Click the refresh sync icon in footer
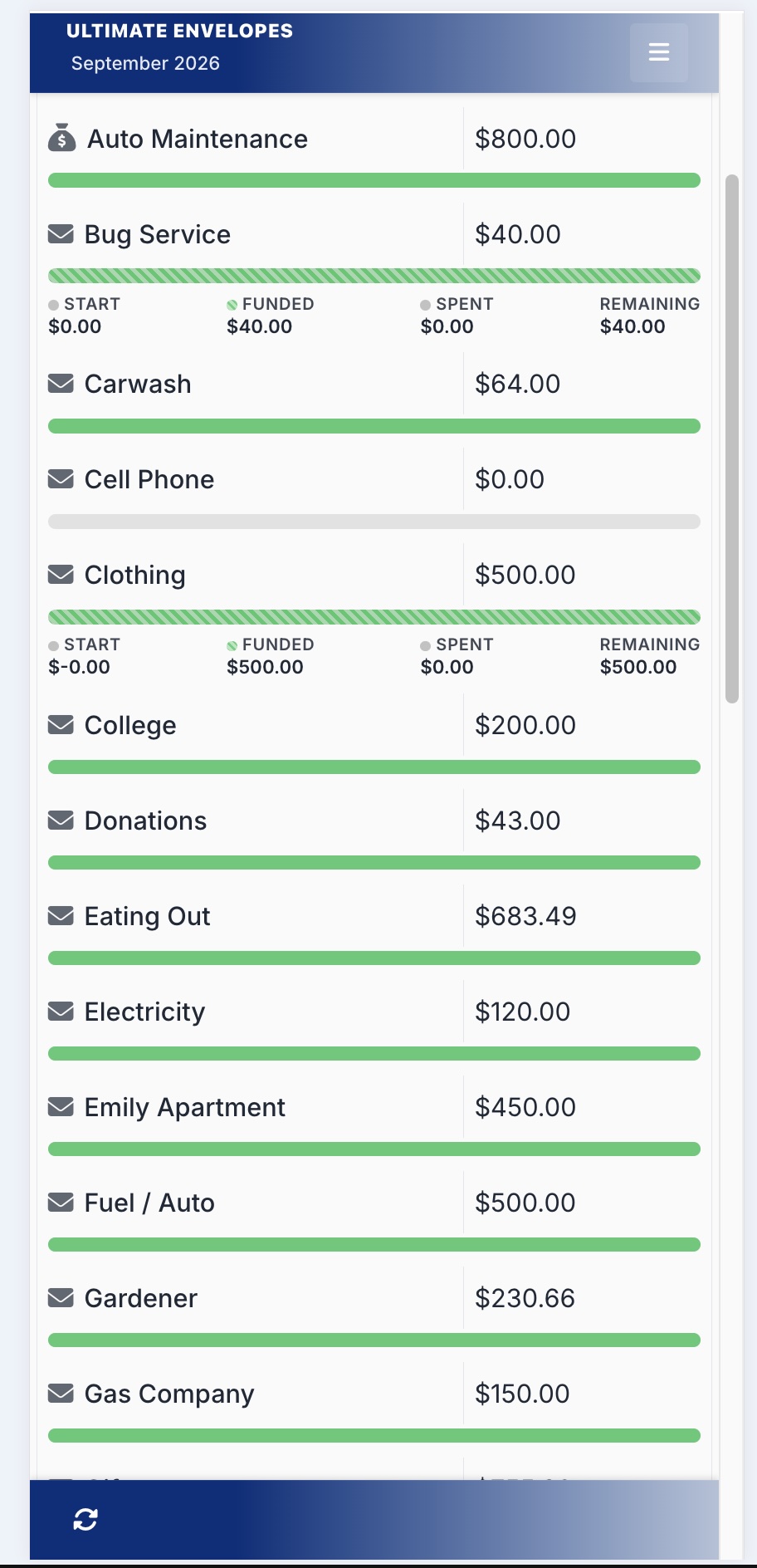Screen dimensions: 757x1568 point(85,1519)
